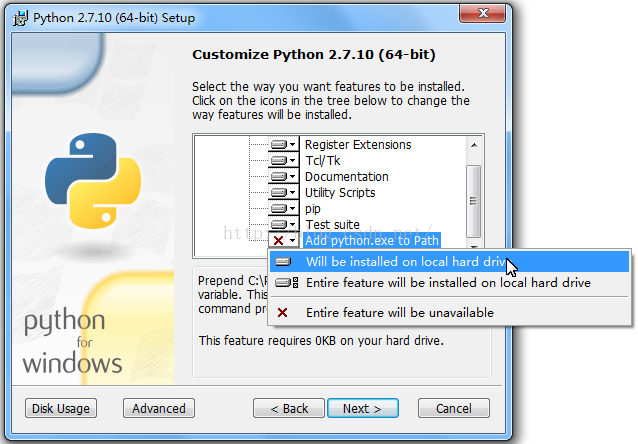The height and width of the screenshot is (444, 638).
Task: Select the Documentation feature row
Action: coord(347,177)
